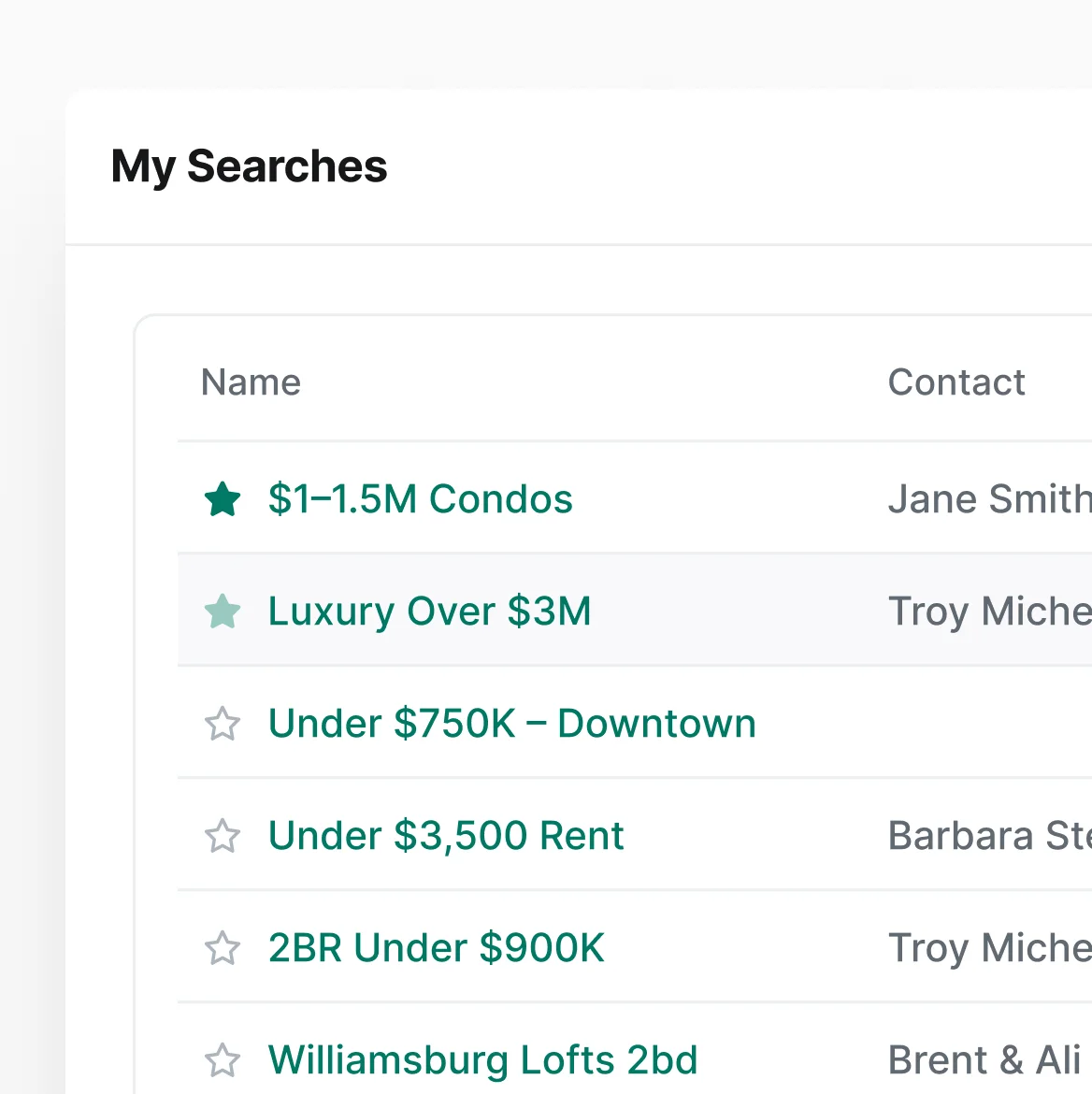Star the Under $750K – Downtown search

223,724
